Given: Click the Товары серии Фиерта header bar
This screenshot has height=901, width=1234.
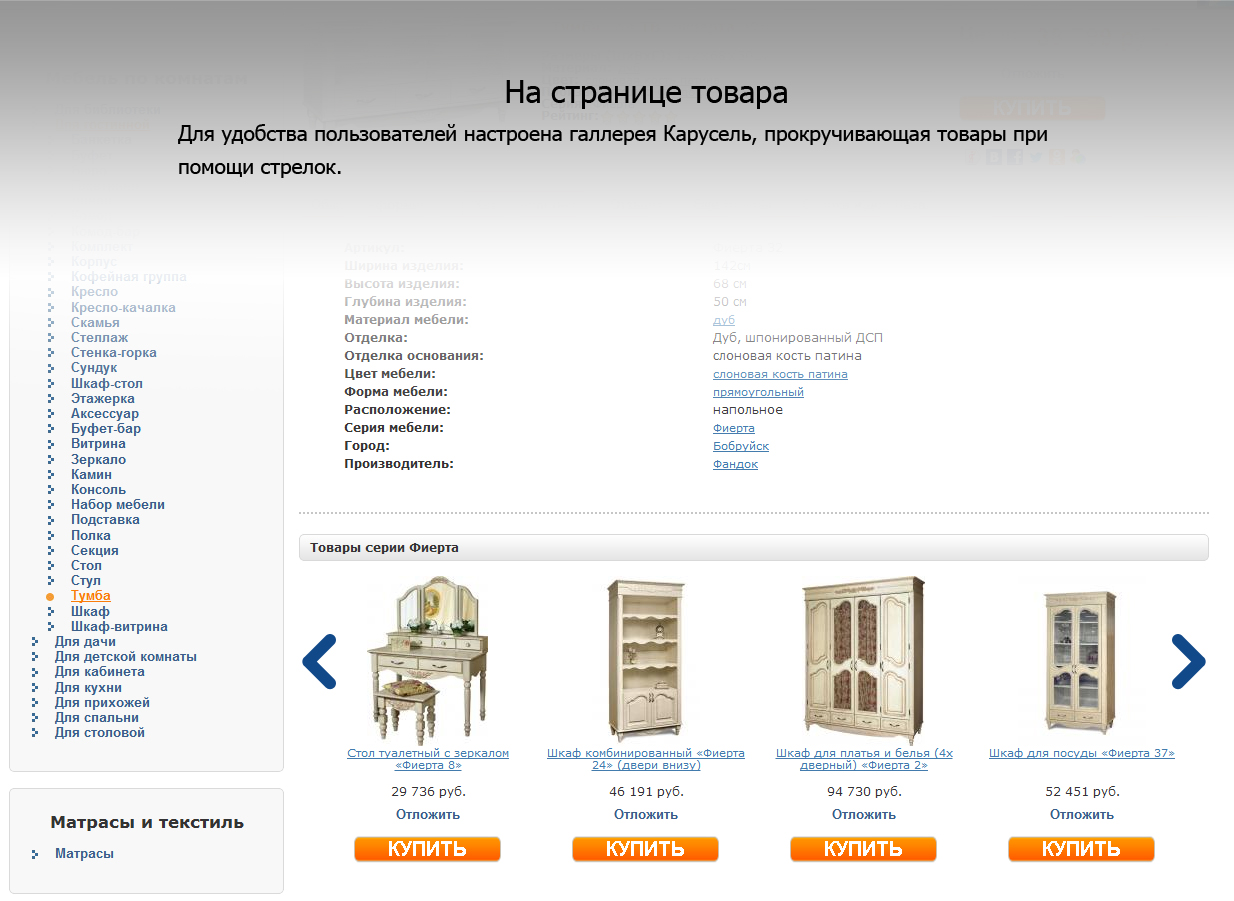Looking at the screenshot, I should click(754, 548).
